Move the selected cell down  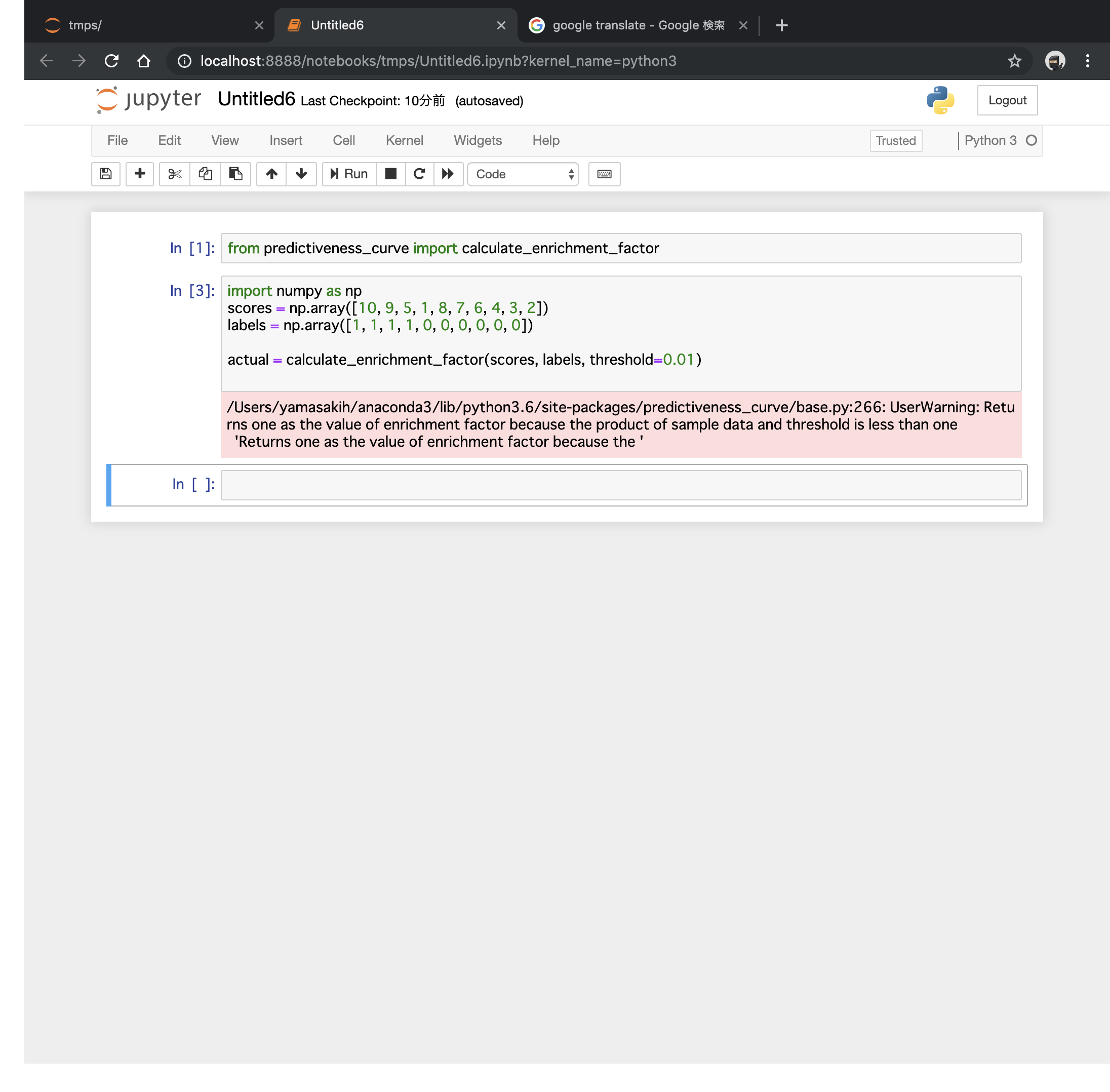[301, 174]
